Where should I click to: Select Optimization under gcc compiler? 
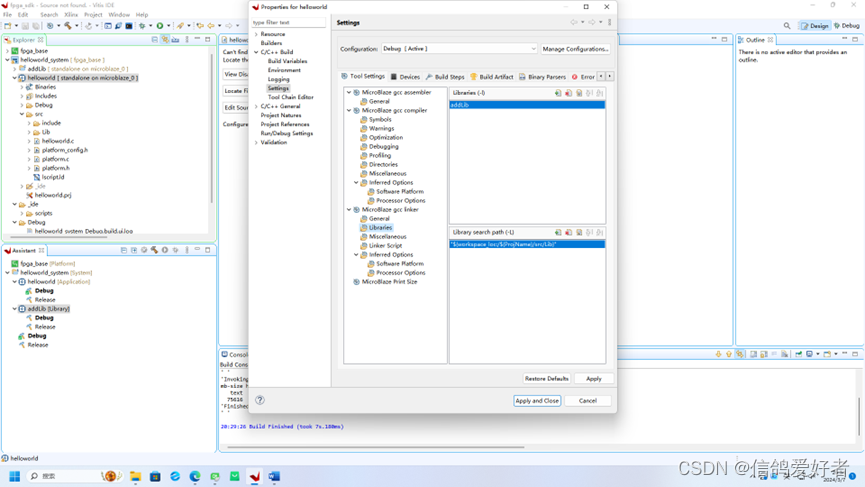pos(386,138)
